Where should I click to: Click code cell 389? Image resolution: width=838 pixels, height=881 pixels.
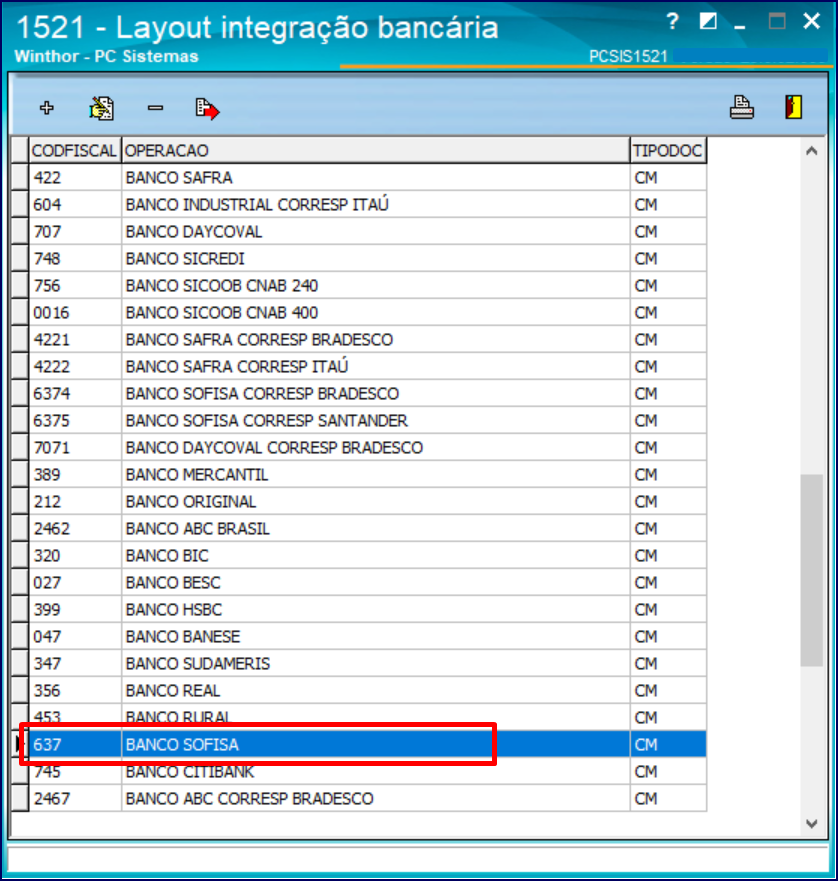pyautogui.click(x=75, y=475)
